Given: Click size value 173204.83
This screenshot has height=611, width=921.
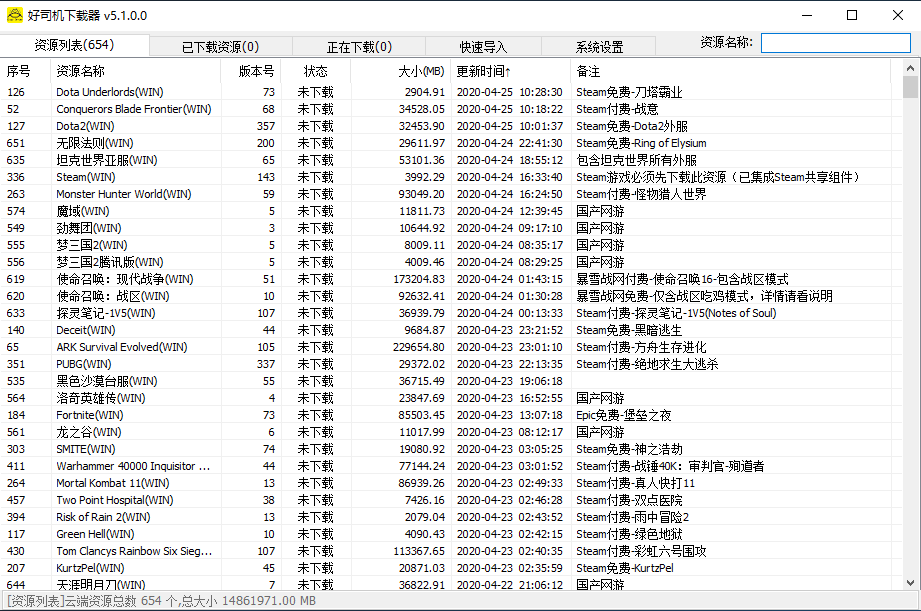Looking at the screenshot, I should pyautogui.click(x=419, y=280).
